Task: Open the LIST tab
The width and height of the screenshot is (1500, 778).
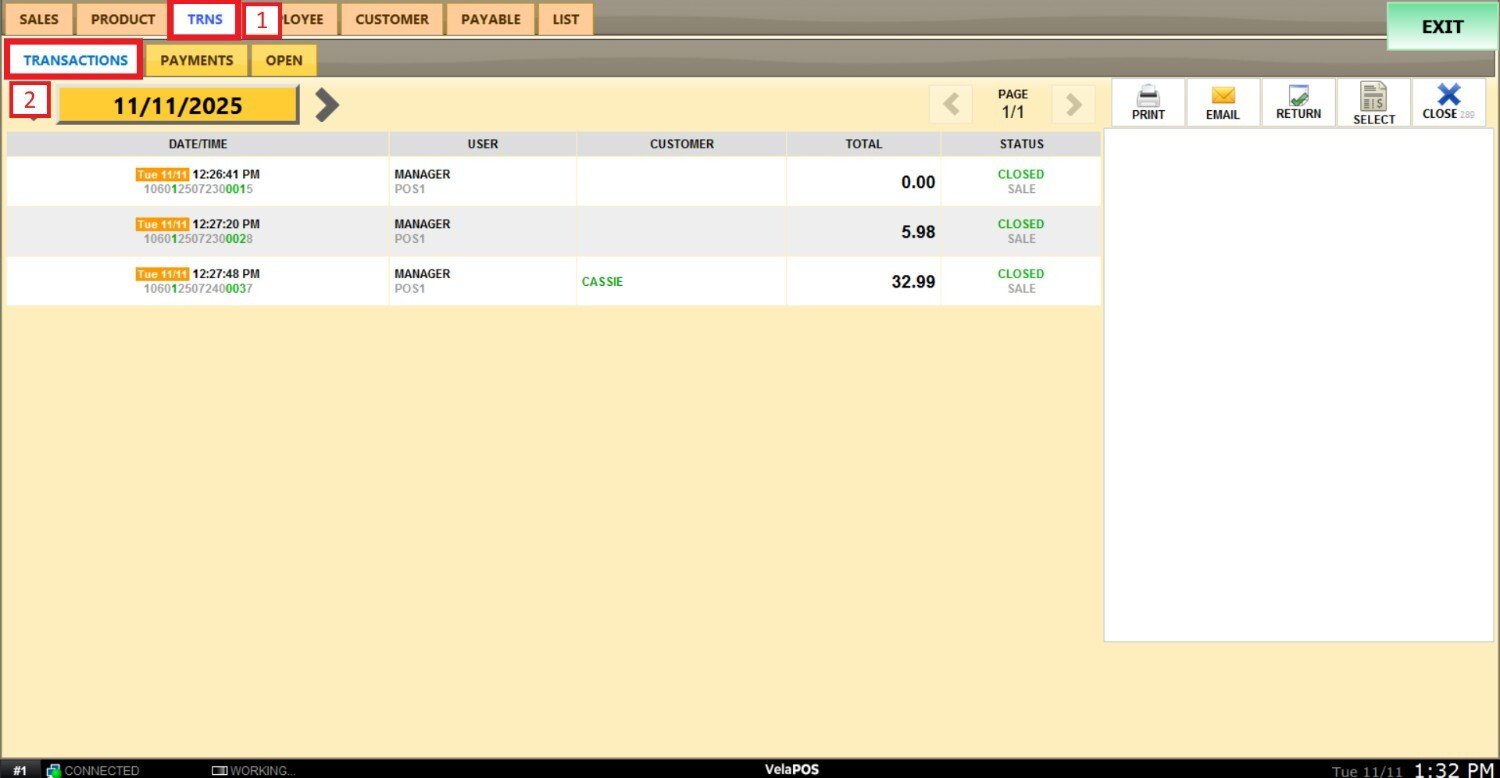Action: pyautogui.click(x=566, y=19)
